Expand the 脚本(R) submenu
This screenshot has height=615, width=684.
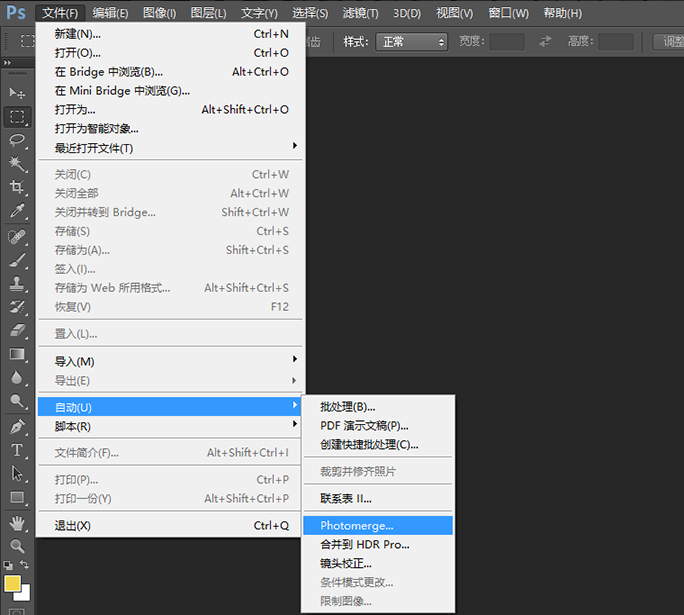tap(170, 426)
